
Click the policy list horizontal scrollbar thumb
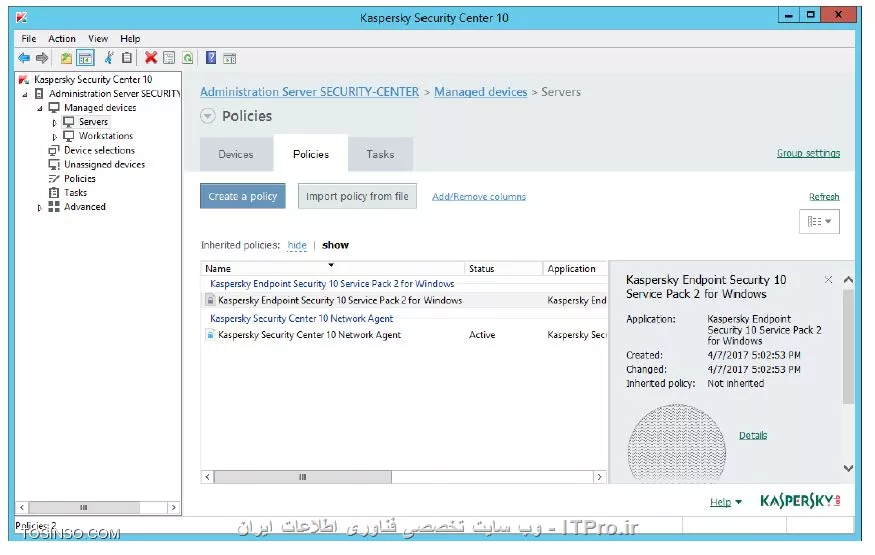click(302, 477)
